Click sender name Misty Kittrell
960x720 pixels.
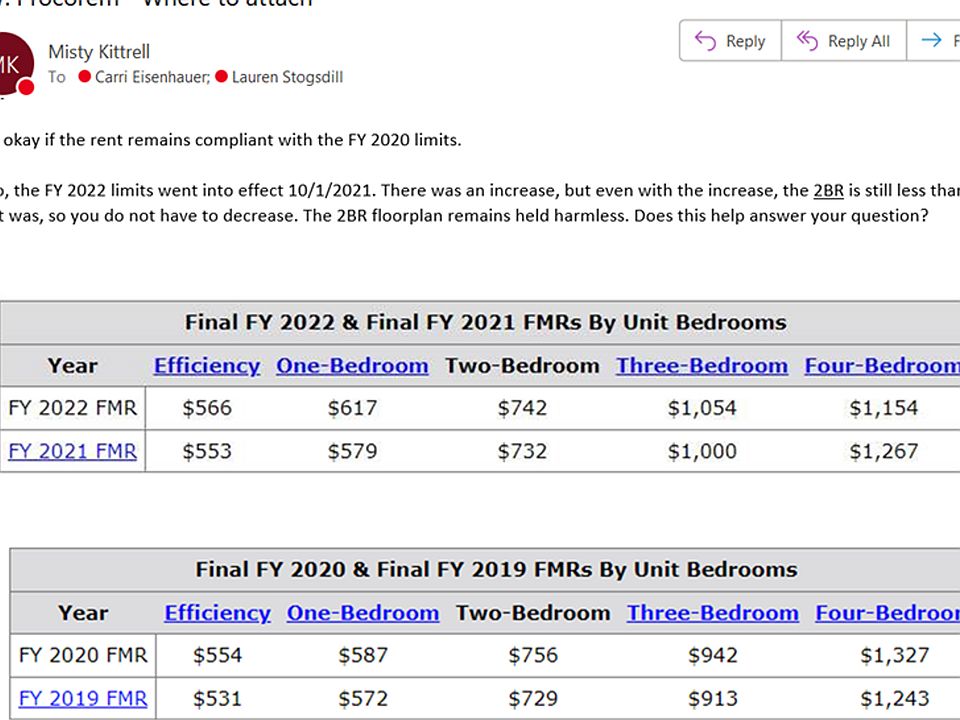(x=99, y=51)
